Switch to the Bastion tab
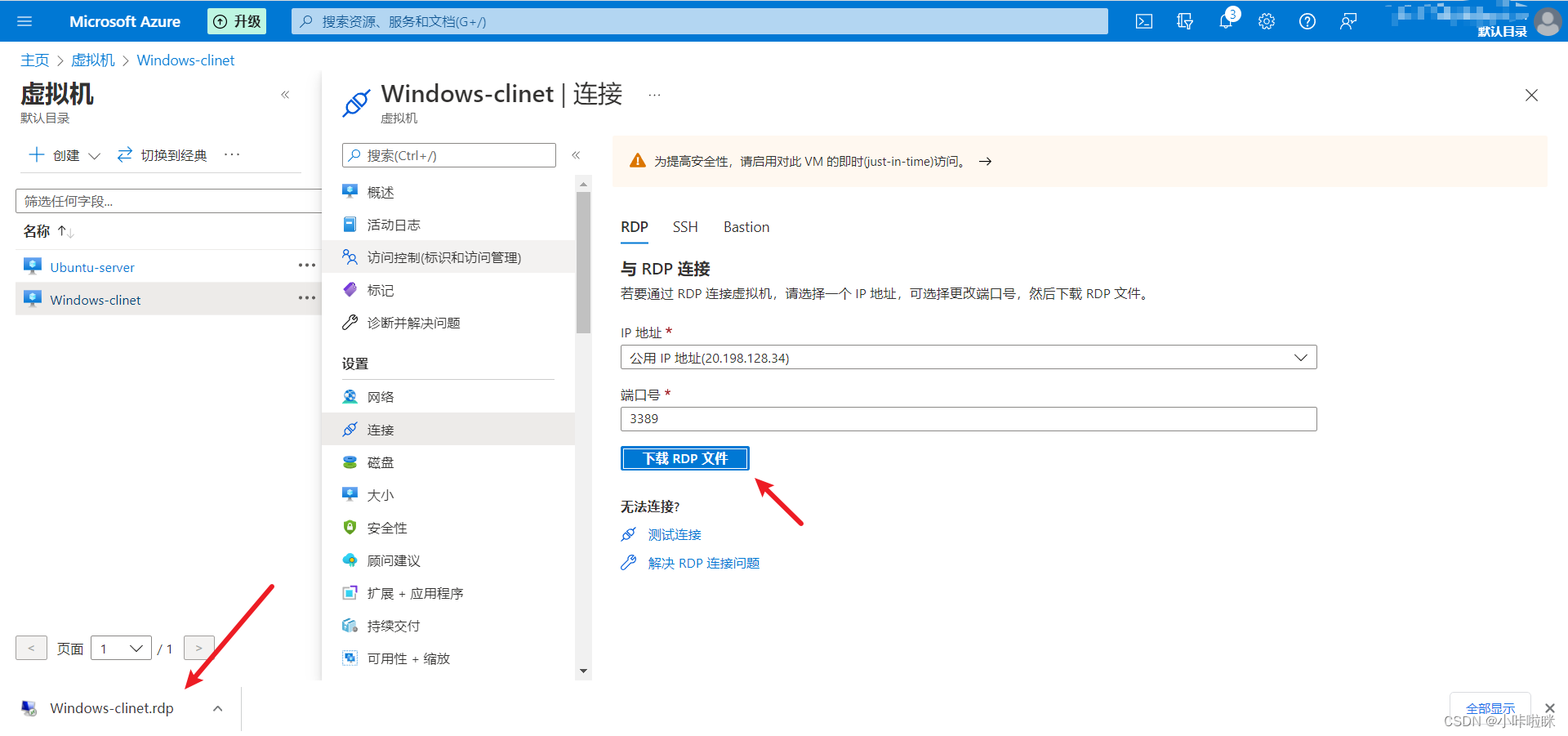The width and height of the screenshot is (1568, 736). click(x=746, y=227)
